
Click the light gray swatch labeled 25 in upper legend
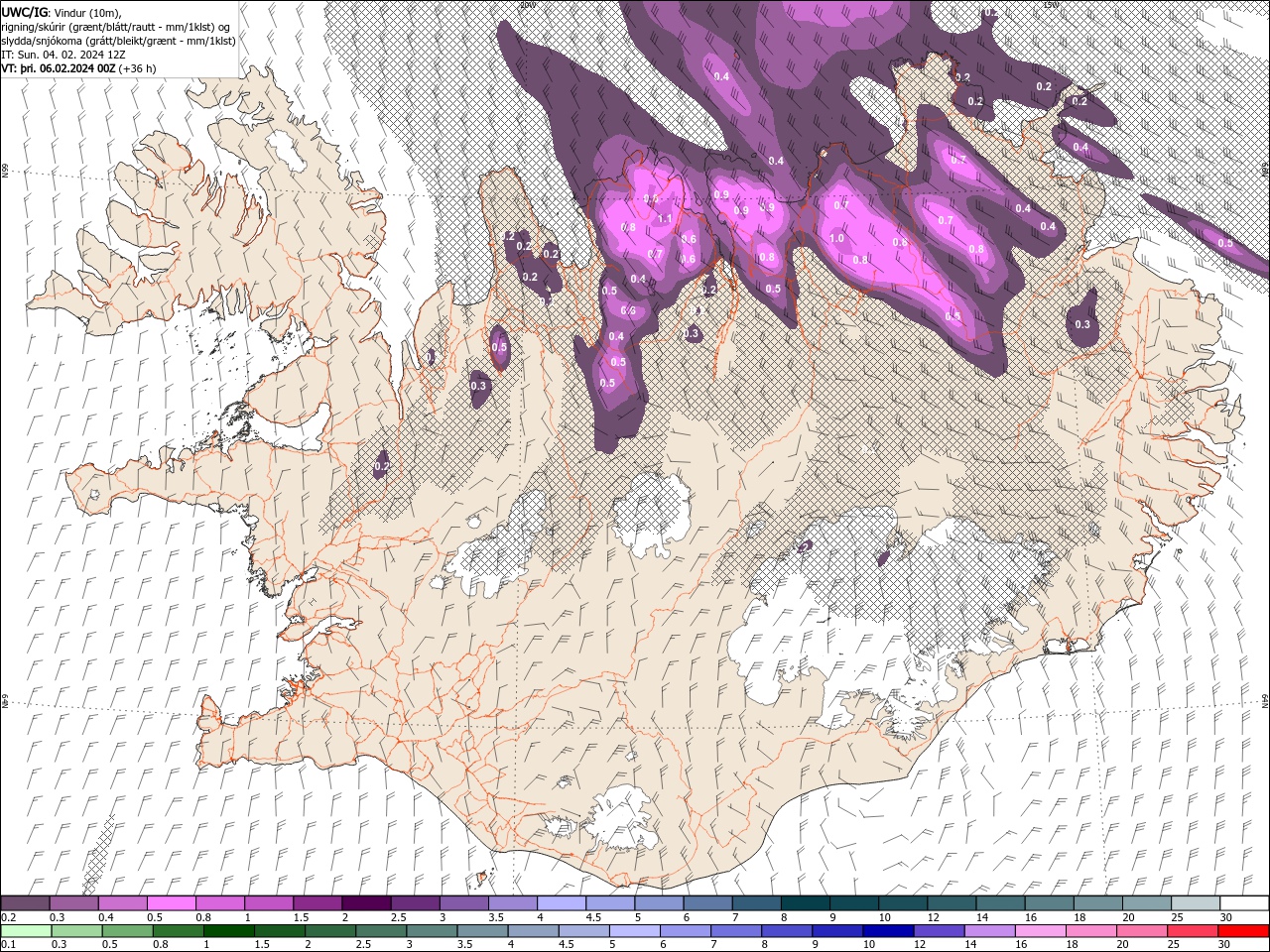click(1197, 902)
